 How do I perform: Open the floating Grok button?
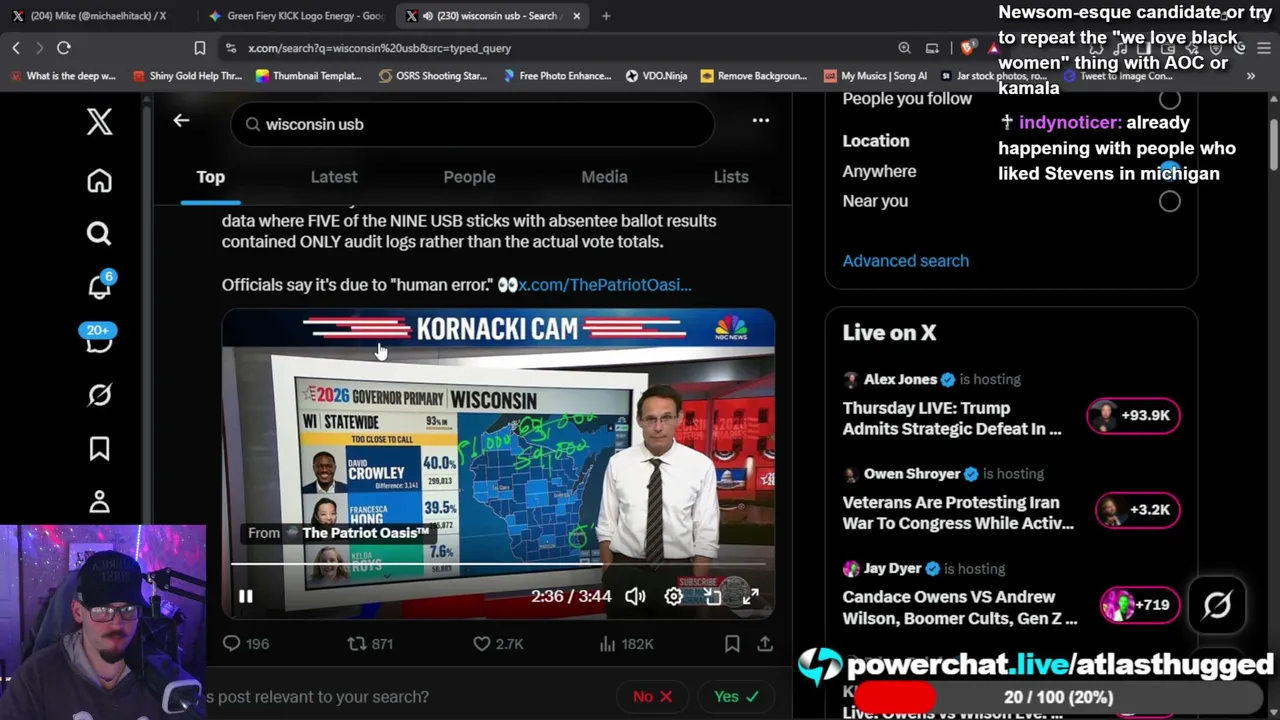pyautogui.click(x=1217, y=605)
